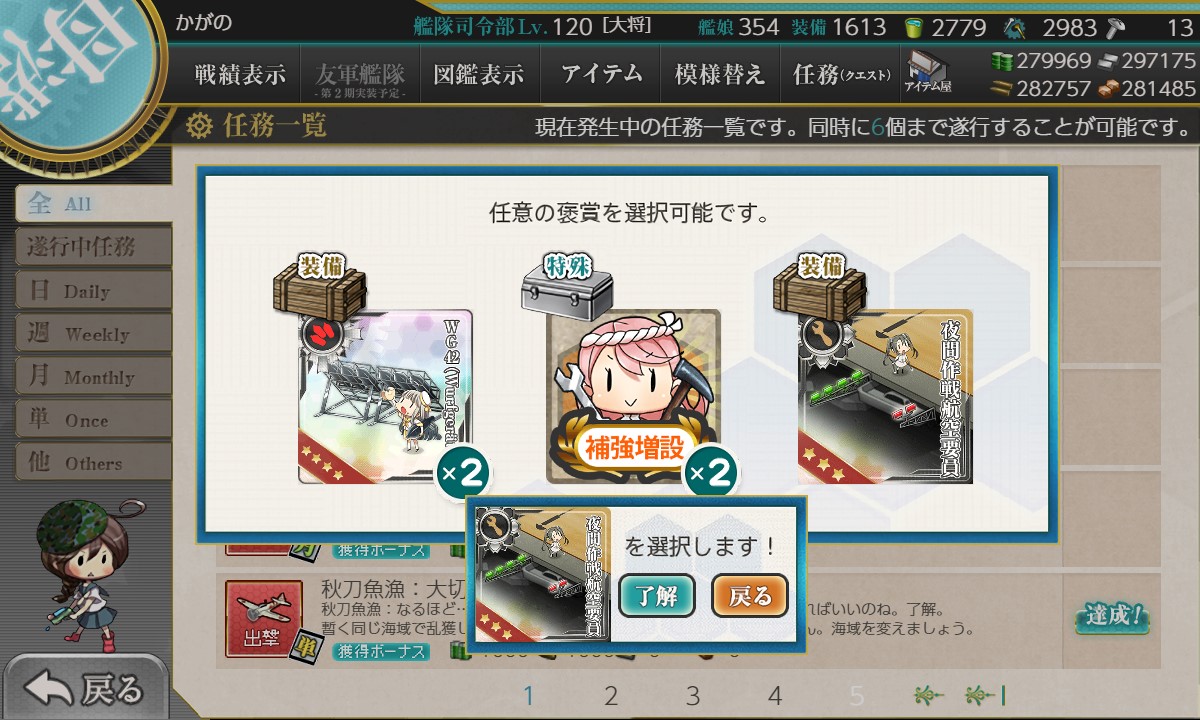
Task: Cancel selection with orange 戻る button
Action: pos(750,596)
